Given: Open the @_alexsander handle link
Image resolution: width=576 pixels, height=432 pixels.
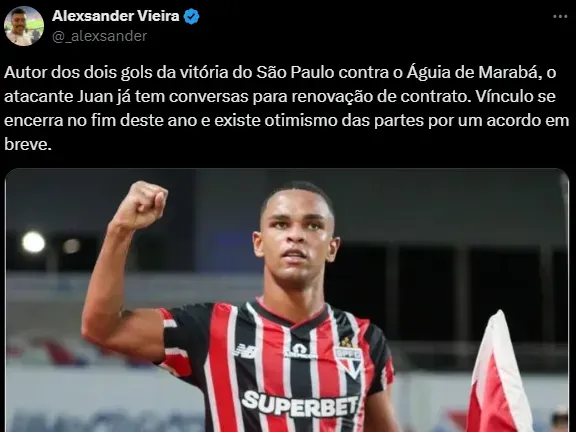Looking at the screenshot, I should (100, 36).
